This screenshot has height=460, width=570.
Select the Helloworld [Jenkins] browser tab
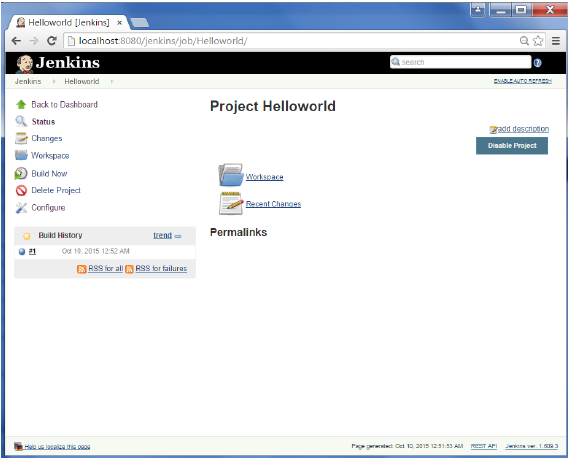[68, 23]
